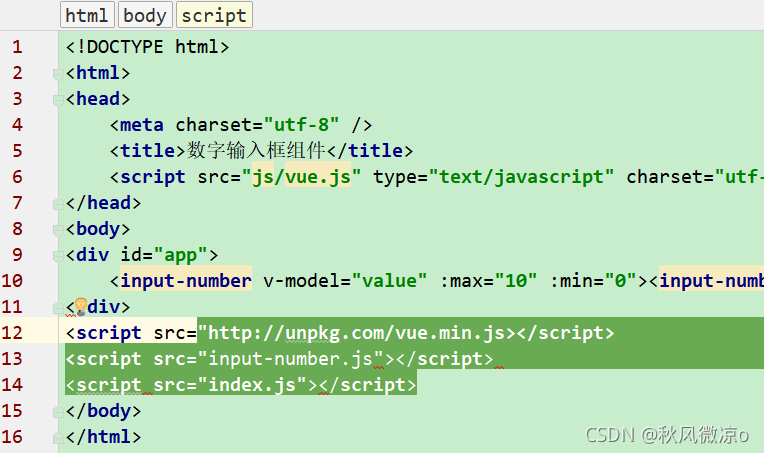This screenshot has height=453, width=764.
Task: Click the closing body tag on line 15
Action: (103, 411)
